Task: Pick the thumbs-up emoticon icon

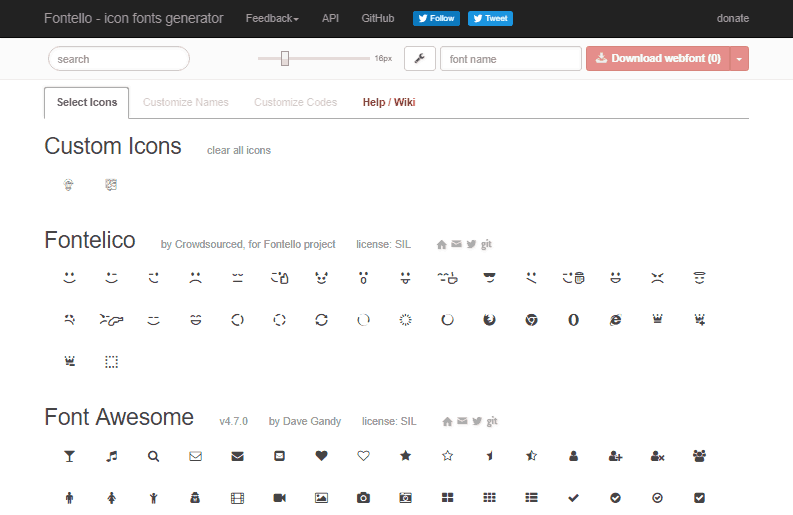Action: [x=279, y=278]
